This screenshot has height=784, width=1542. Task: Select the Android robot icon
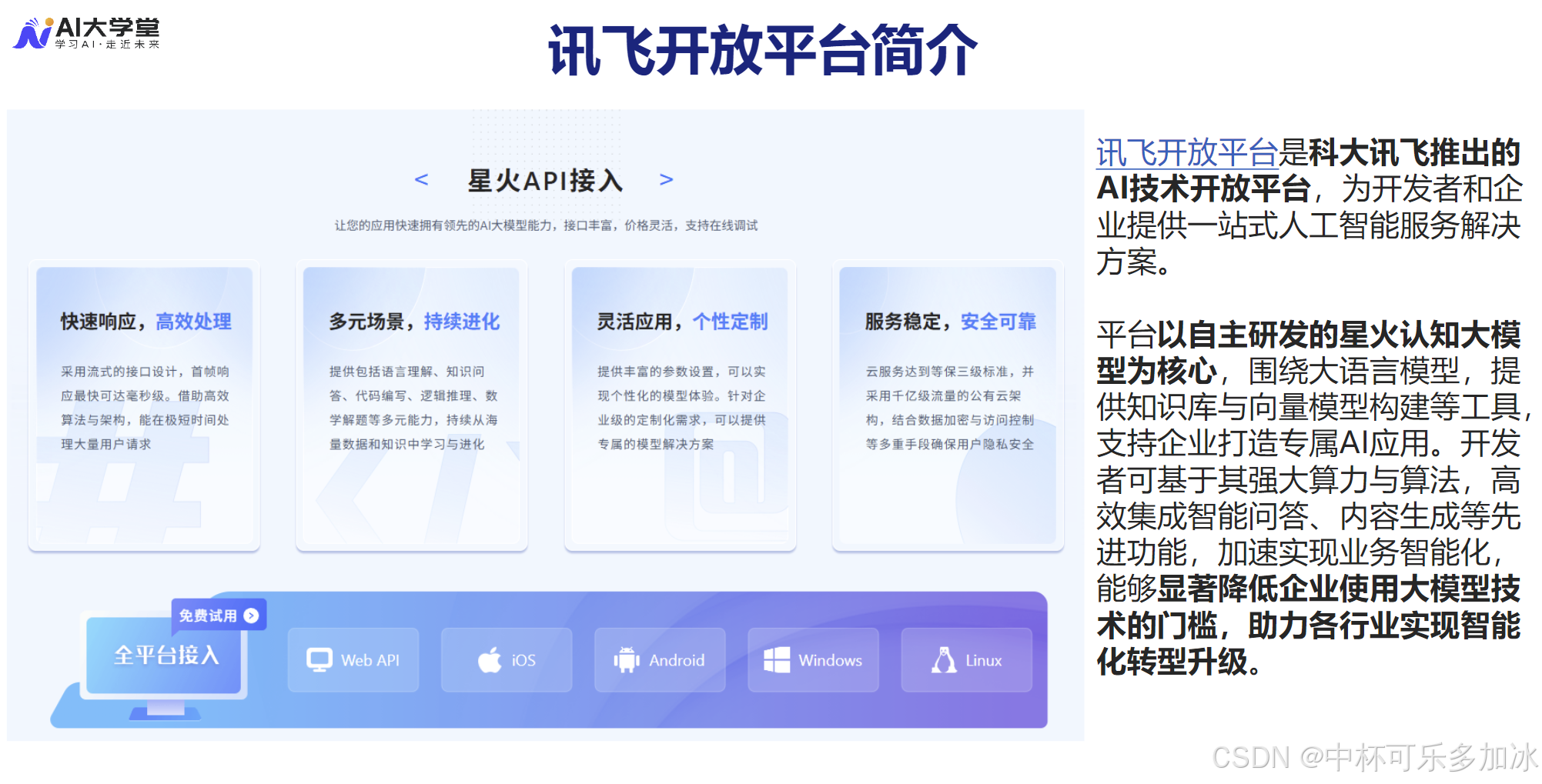click(x=625, y=659)
